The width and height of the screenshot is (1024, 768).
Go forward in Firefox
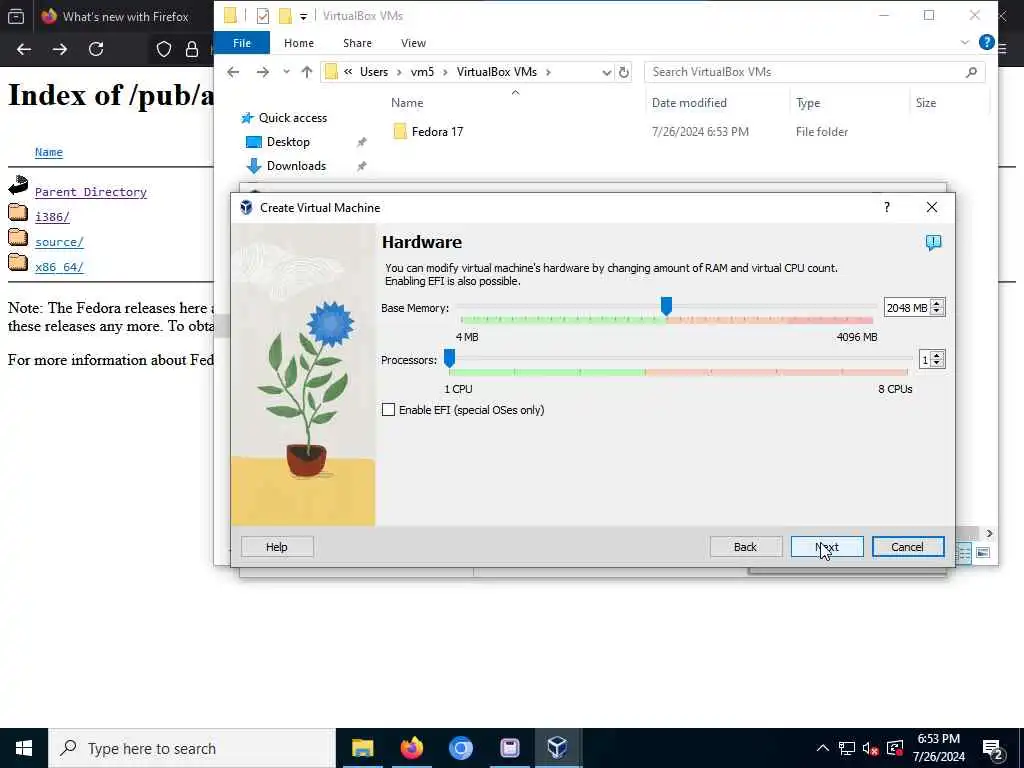pos(59,49)
